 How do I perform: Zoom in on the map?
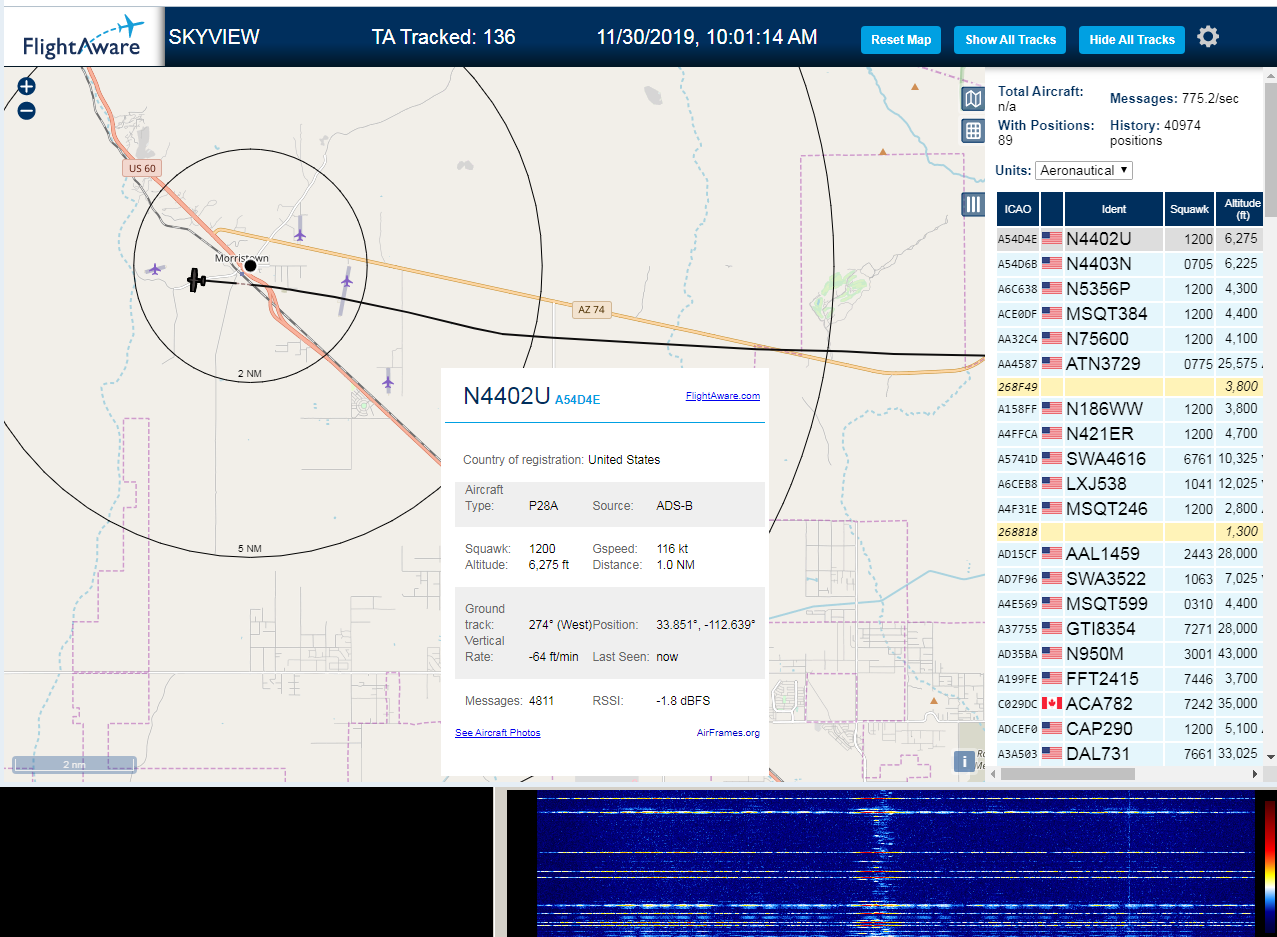coord(27,87)
